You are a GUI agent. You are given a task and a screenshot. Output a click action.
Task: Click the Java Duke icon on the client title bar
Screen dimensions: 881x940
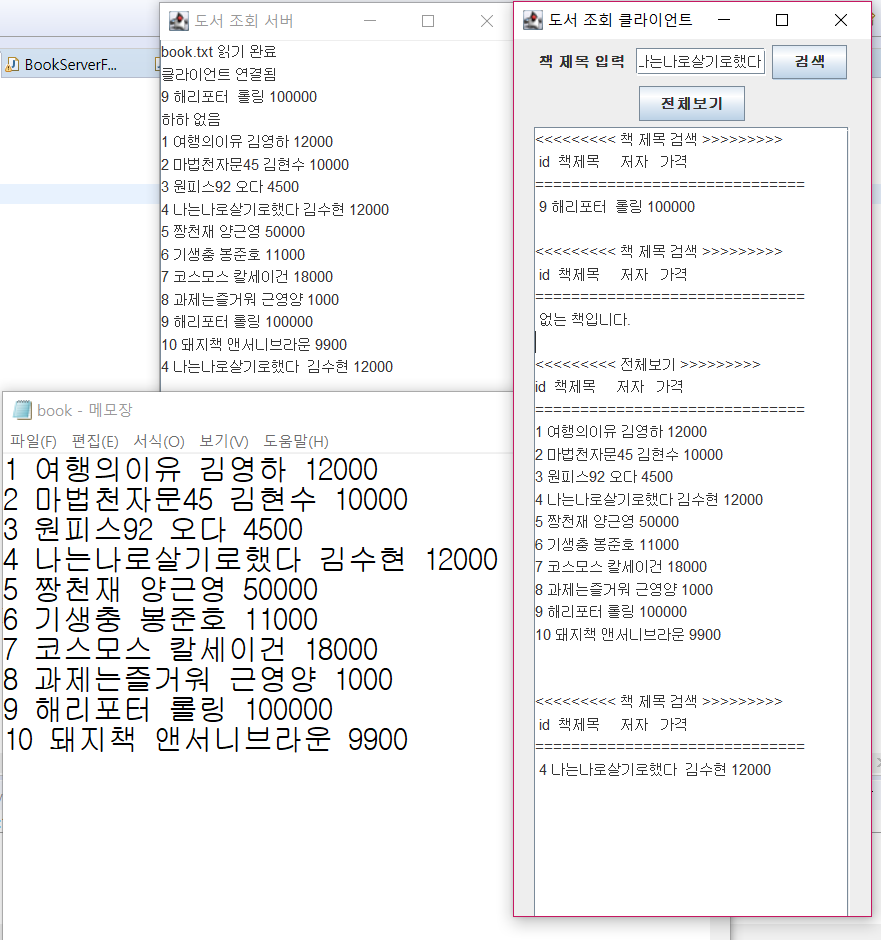coord(532,20)
